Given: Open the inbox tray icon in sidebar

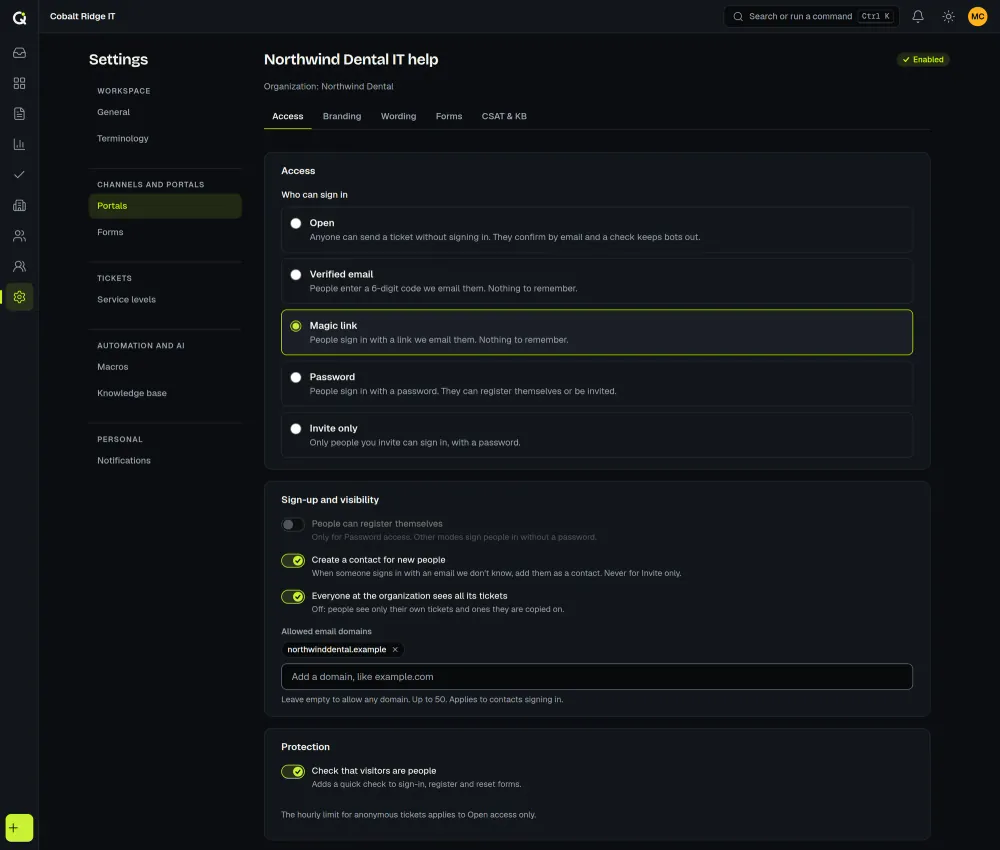Looking at the screenshot, I should [19, 53].
